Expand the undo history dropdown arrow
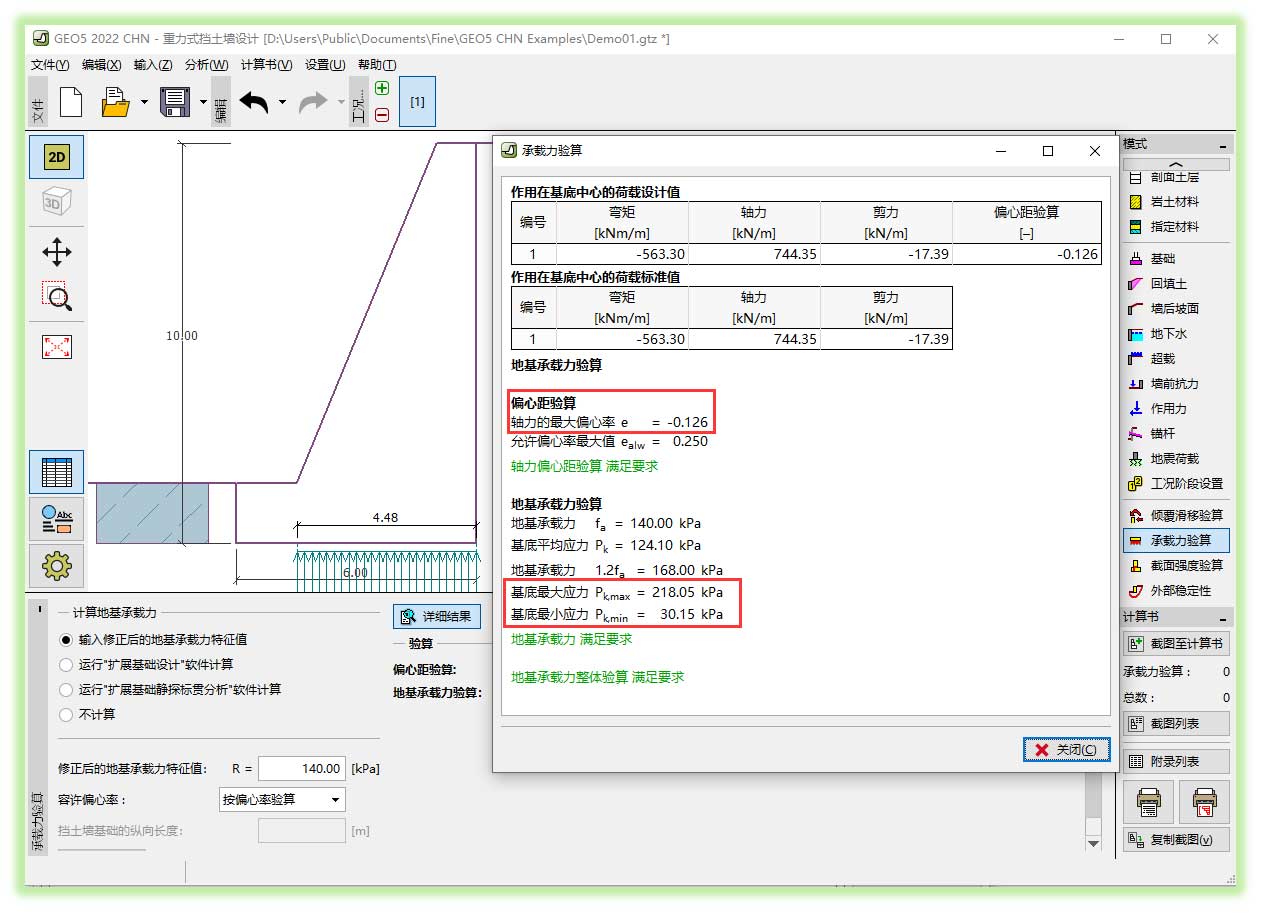This screenshot has height=914, width=1263. [x=282, y=102]
